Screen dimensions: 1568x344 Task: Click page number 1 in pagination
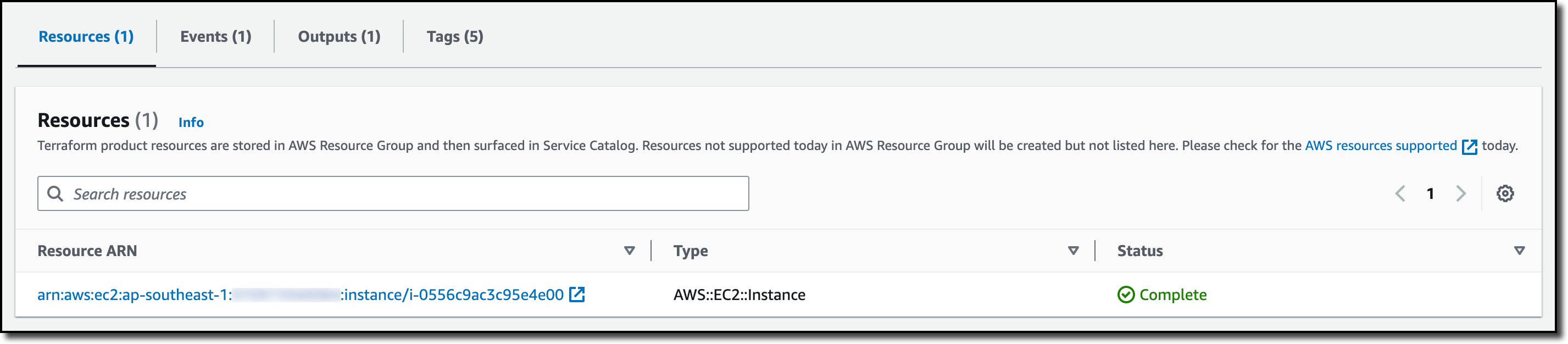(x=1430, y=193)
